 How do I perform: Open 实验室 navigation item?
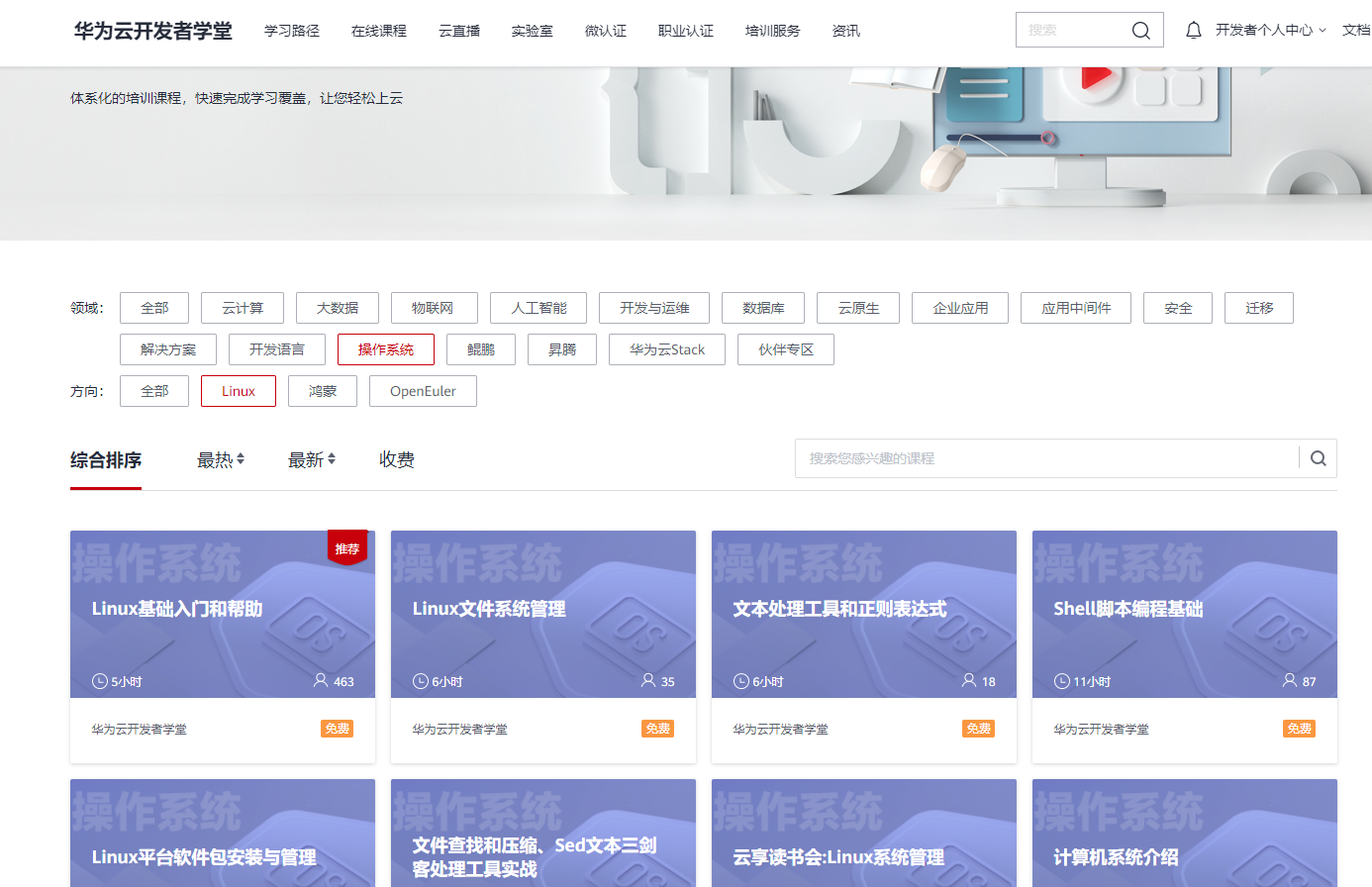click(x=533, y=31)
